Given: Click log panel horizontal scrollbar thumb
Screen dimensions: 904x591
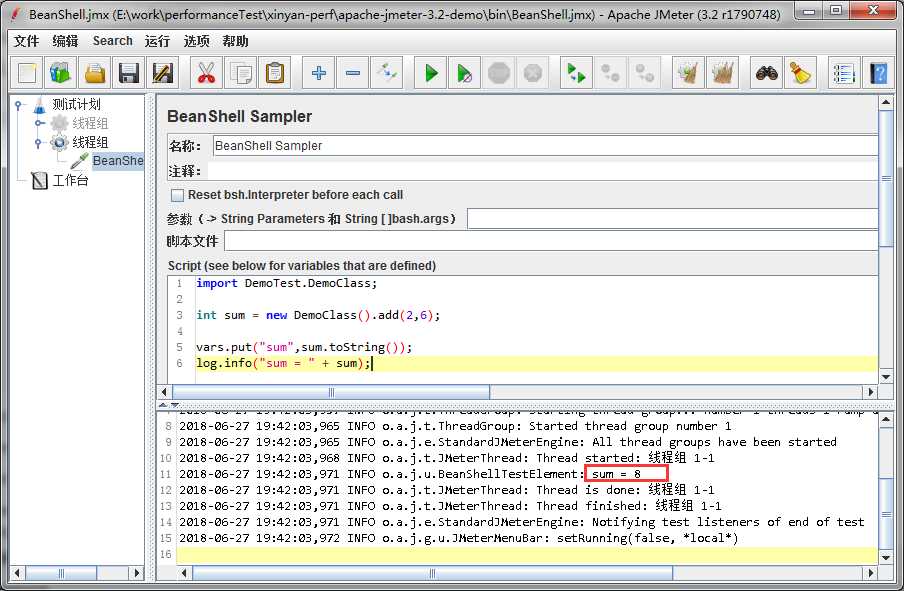Looking at the screenshot, I should click(432, 573).
